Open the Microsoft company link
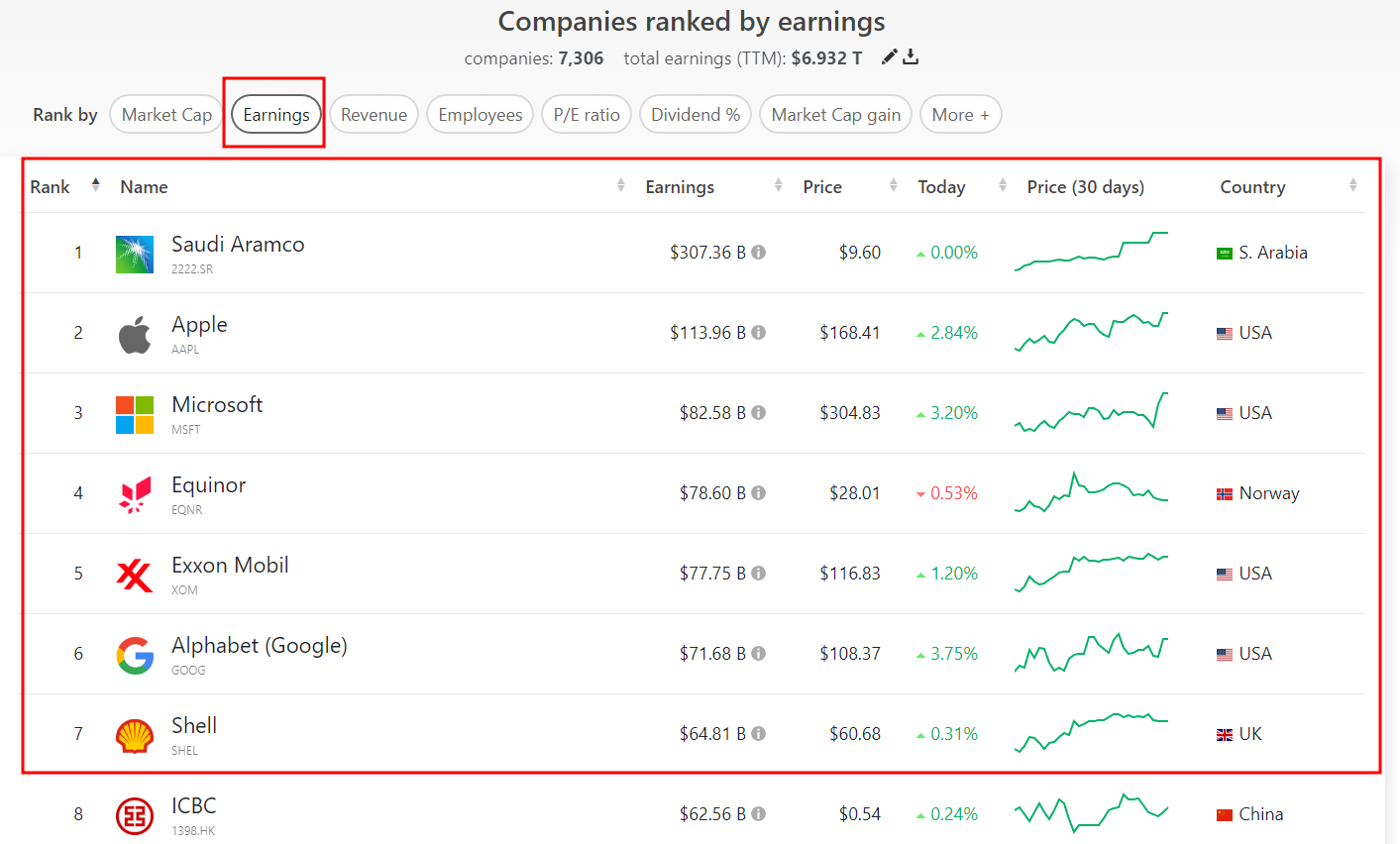The width and height of the screenshot is (1400, 844). (x=217, y=405)
